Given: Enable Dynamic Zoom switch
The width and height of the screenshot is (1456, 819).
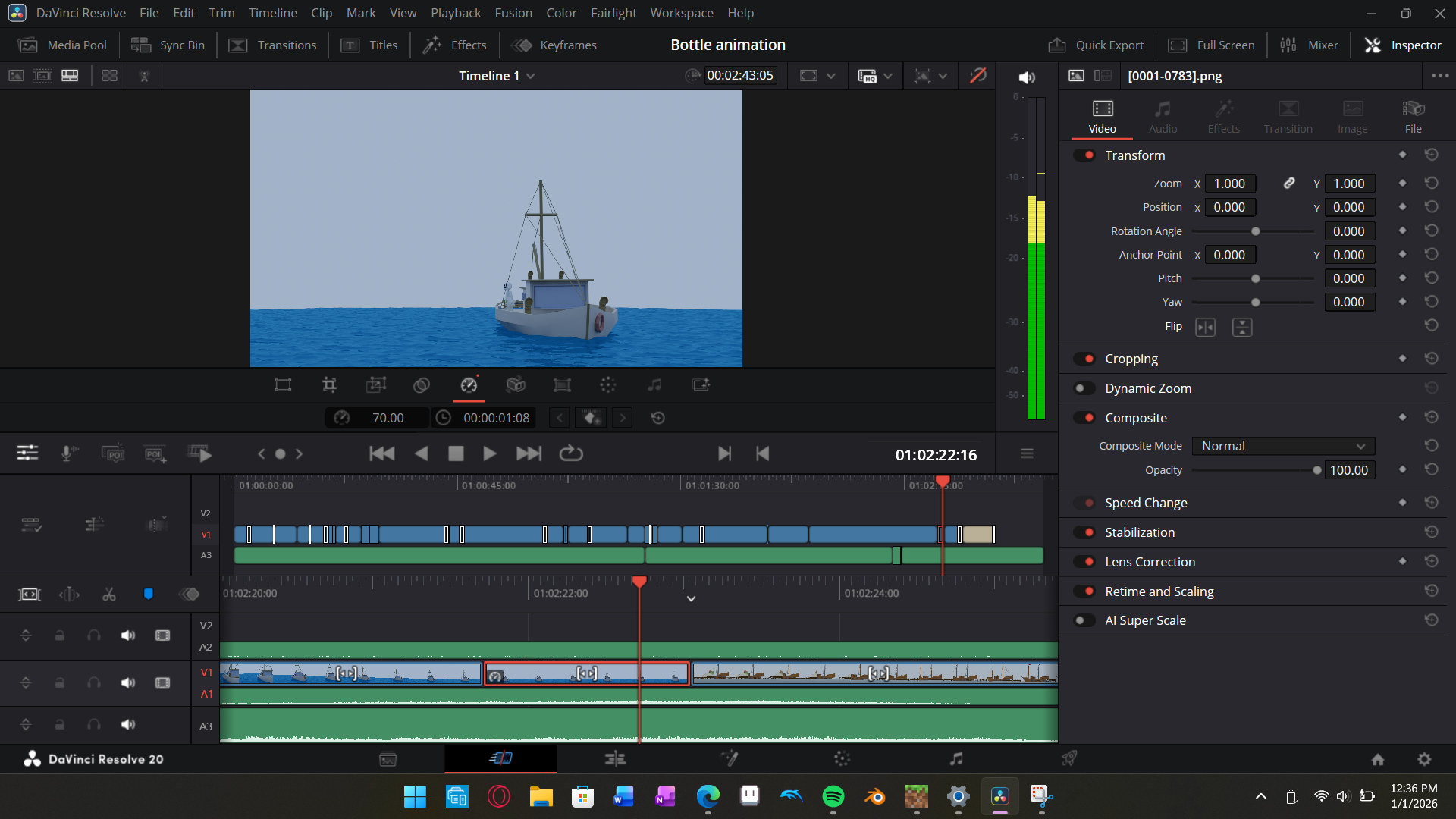Looking at the screenshot, I should 1084,388.
